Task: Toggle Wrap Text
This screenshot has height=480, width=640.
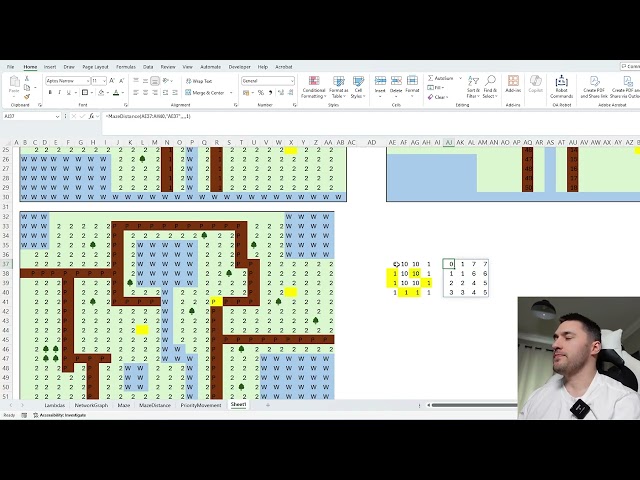Action: click(x=199, y=81)
